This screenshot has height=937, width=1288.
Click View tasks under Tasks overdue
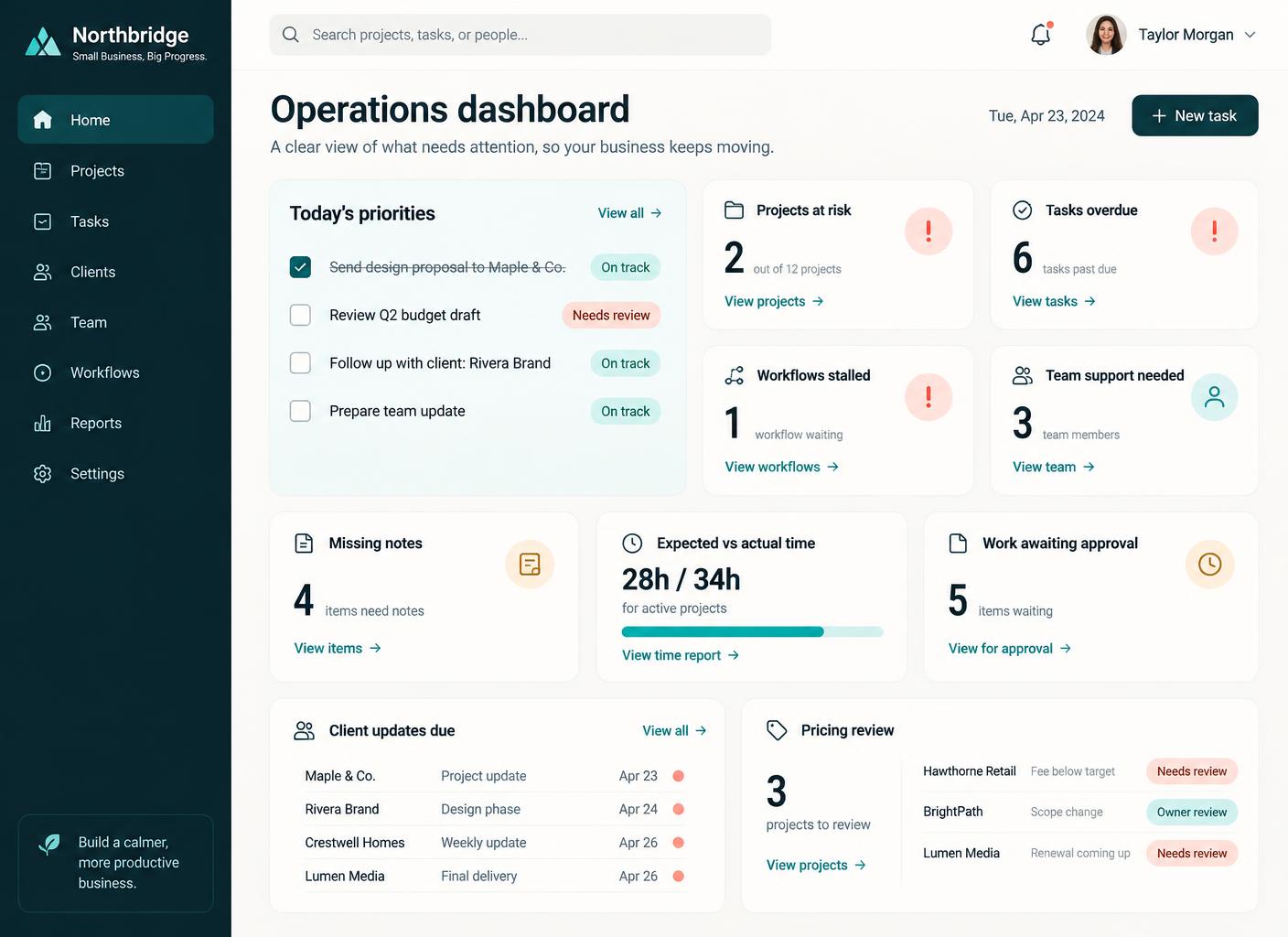coord(1054,301)
